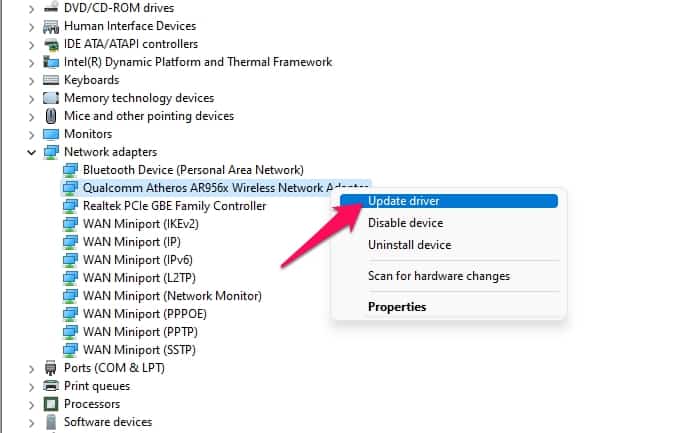The width and height of the screenshot is (694, 433).
Task: Select WAN Miniport (SSTP) adapter entry
Action: 138,350
